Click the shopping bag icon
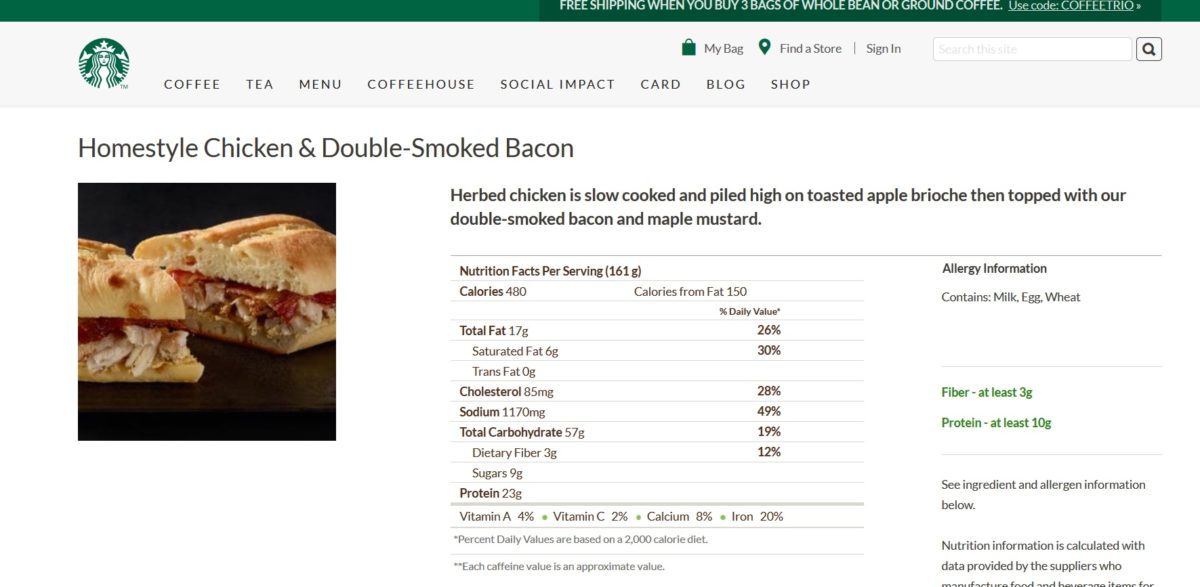1200x587 pixels. [x=688, y=47]
